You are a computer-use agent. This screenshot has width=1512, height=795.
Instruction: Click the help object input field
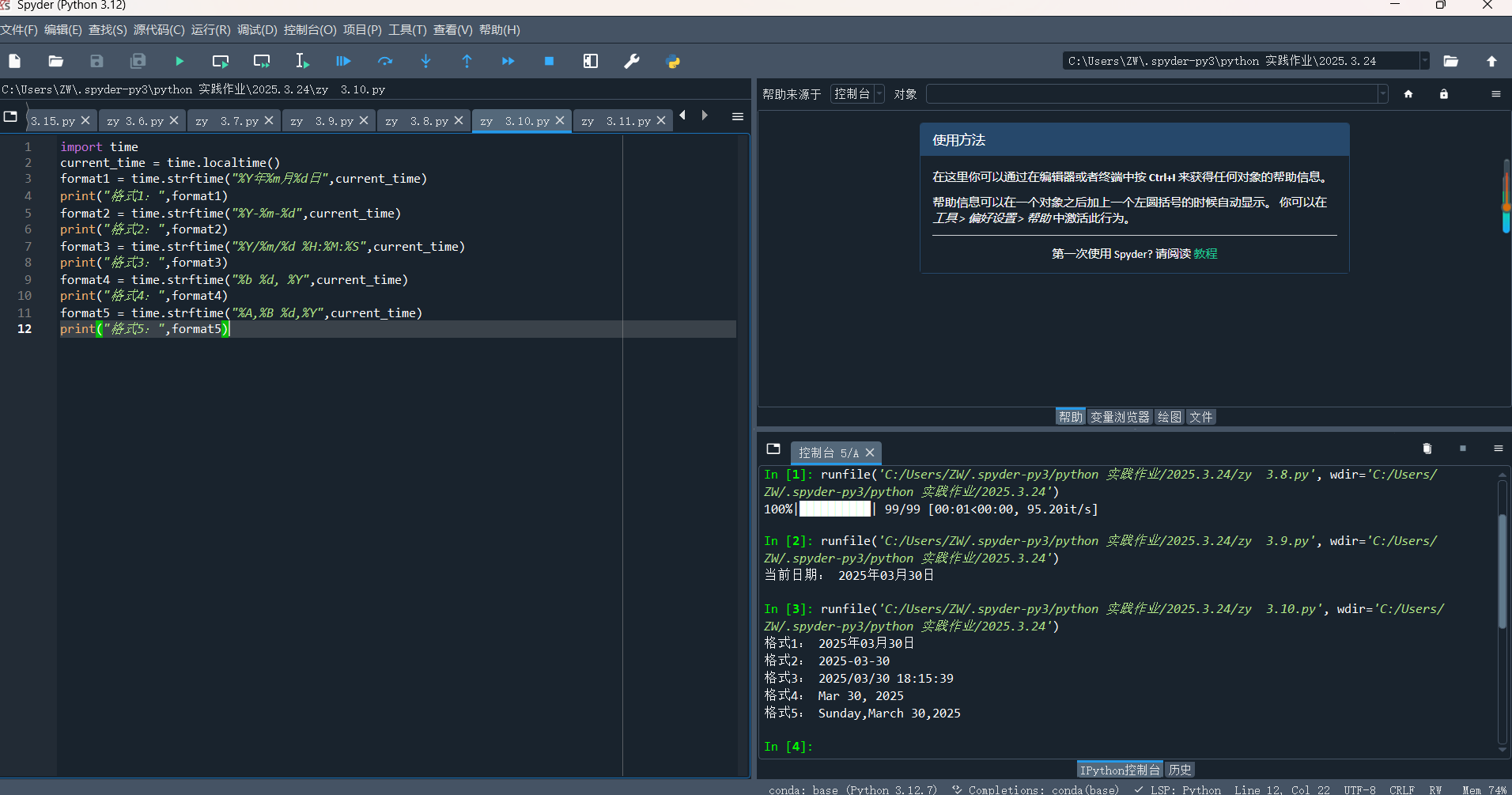tap(1151, 94)
